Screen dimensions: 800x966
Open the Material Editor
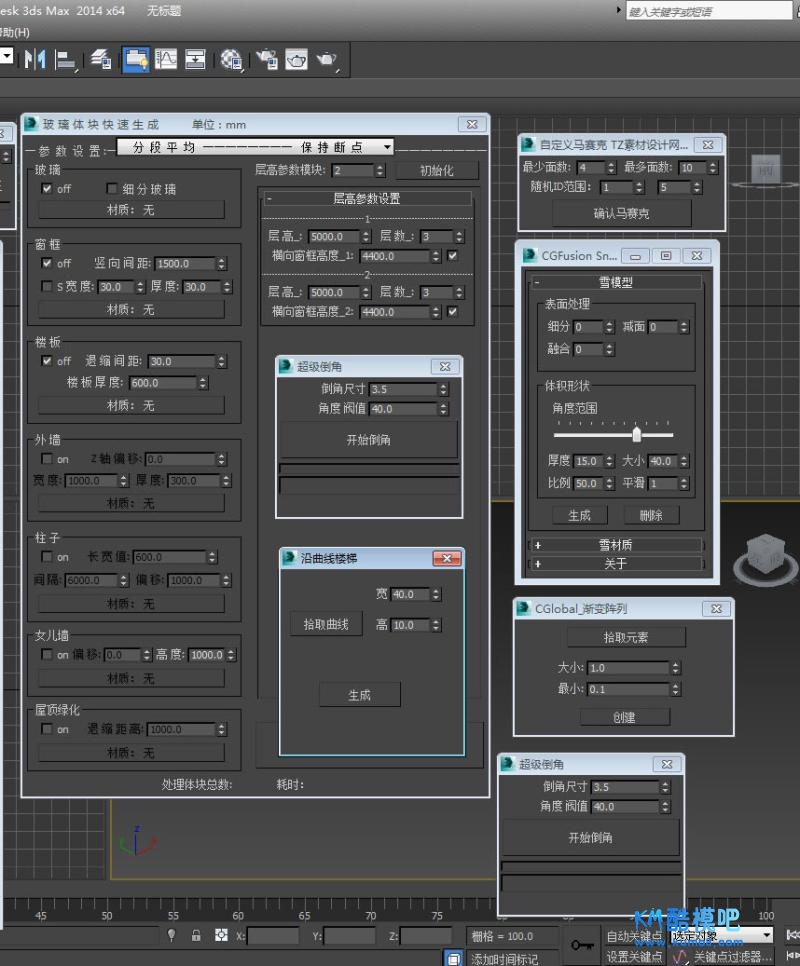coord(232,59)
